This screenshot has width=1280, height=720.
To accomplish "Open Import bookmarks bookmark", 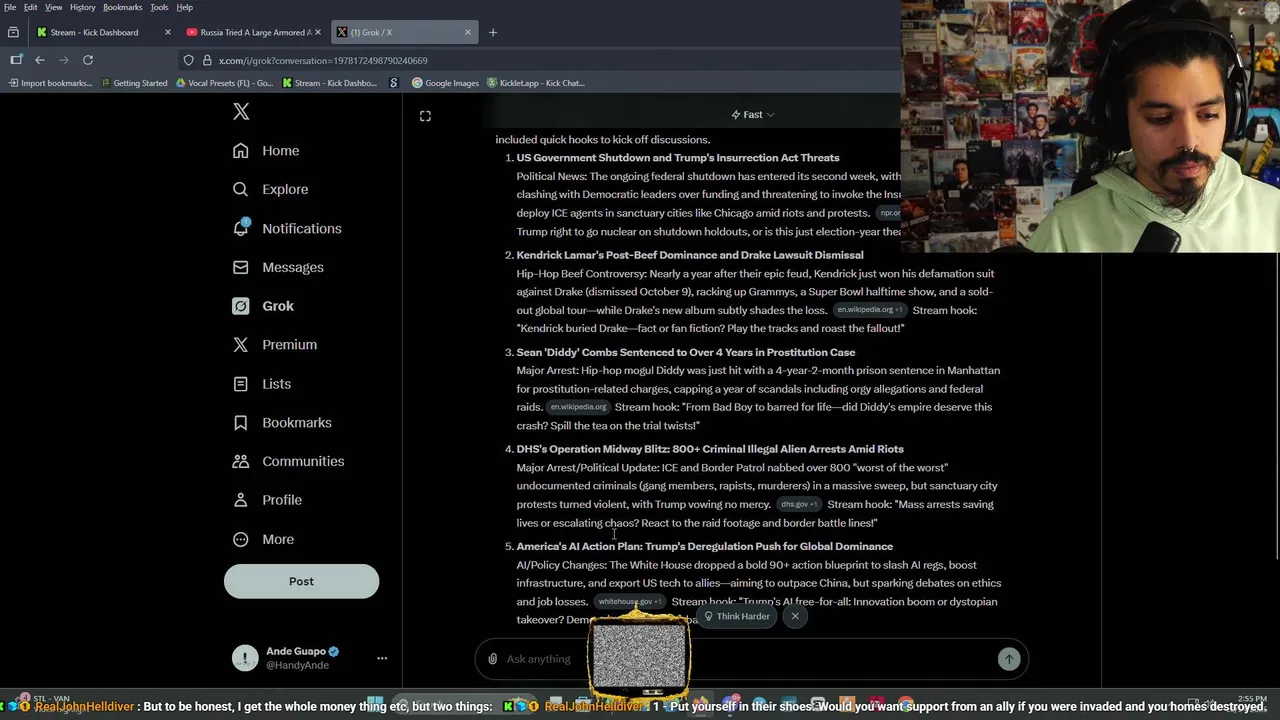I will [x=50, y=83].
